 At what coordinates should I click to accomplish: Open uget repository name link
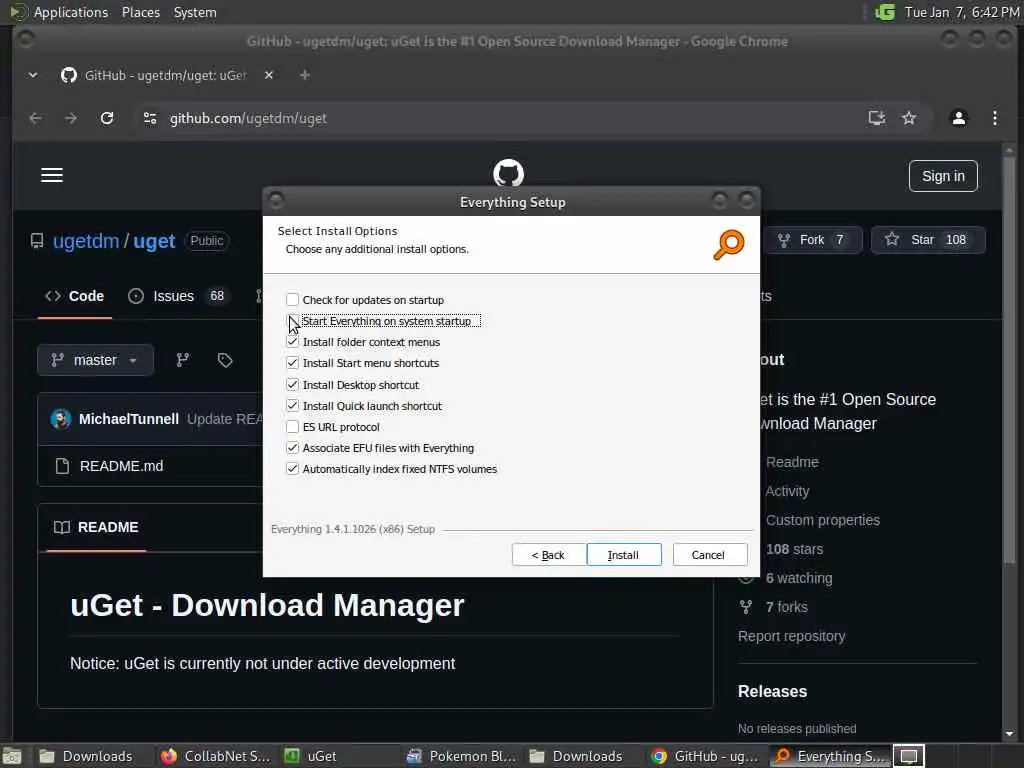pos(154,241)
